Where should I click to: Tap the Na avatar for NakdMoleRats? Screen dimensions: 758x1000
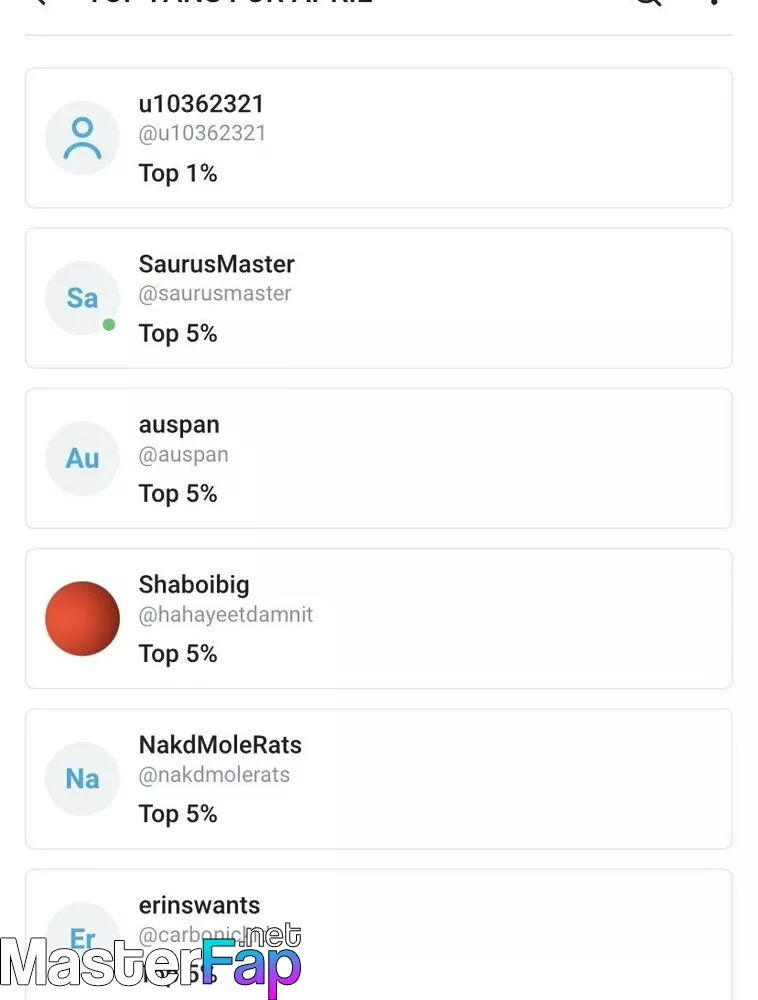point(82,778)
